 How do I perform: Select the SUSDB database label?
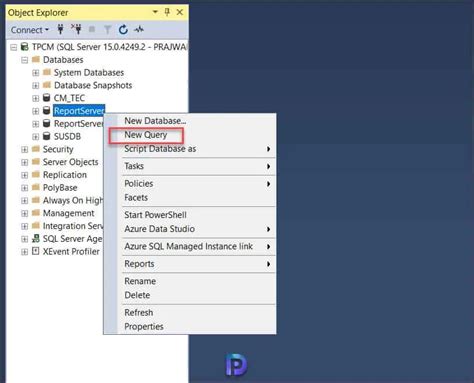click(x=67, y=136)
